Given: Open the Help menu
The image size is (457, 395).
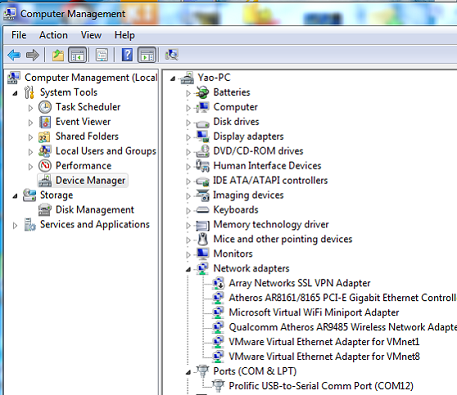Looking at the screenshot, I should pyautogui.click(x=124, y=35).
